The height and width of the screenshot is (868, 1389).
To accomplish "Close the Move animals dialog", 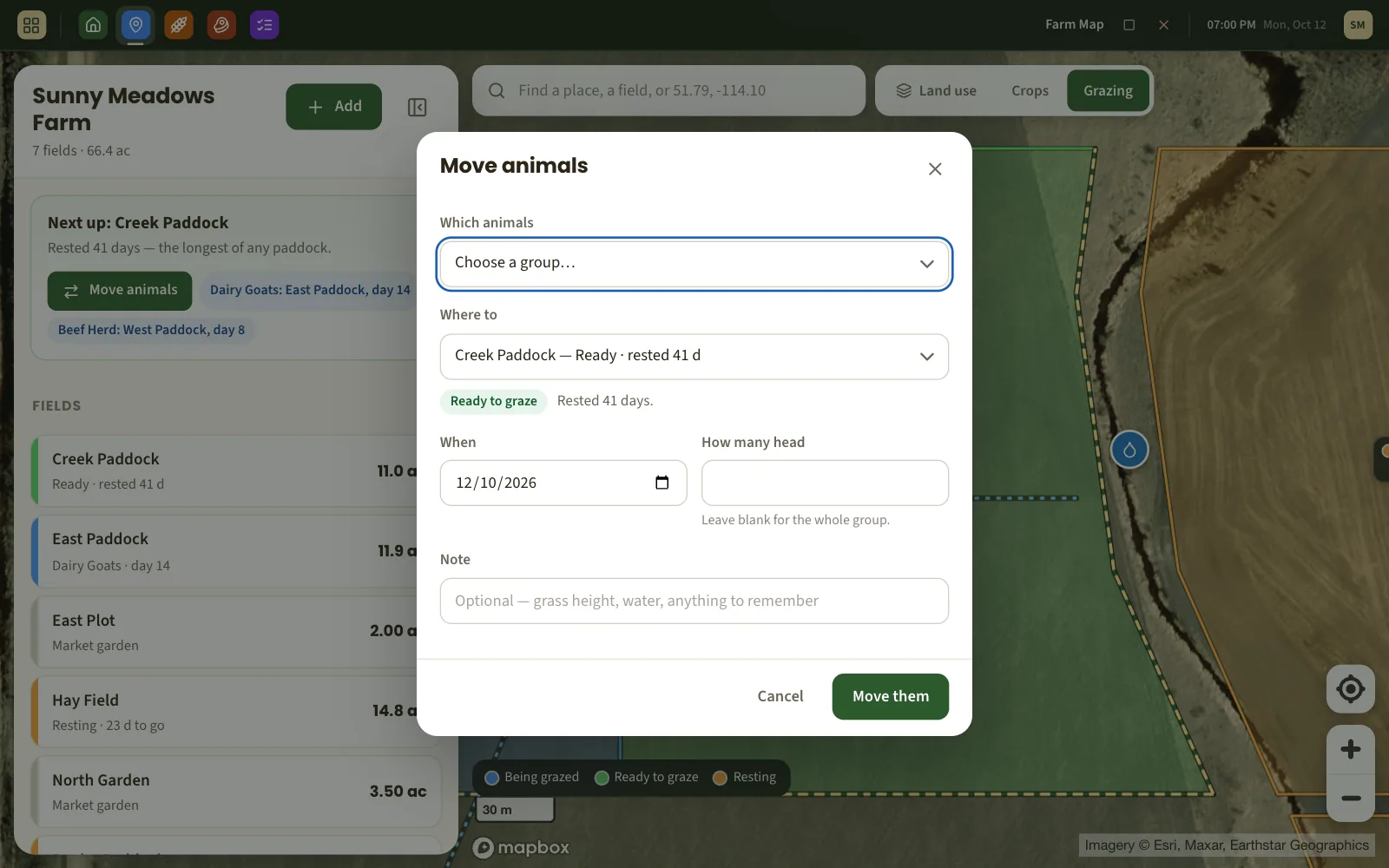I will [x=935, y=169].
